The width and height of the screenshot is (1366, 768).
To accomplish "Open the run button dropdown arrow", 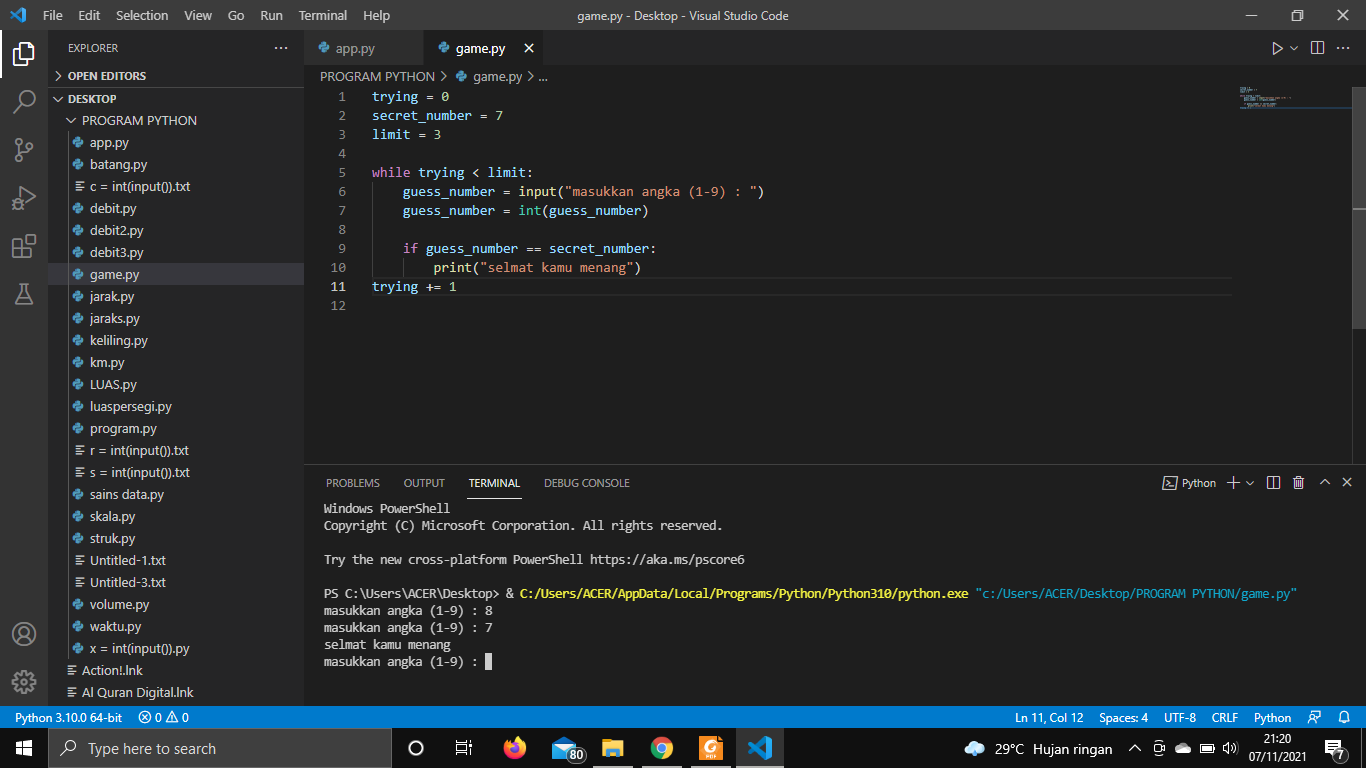I will click(x=1294, y=48).
